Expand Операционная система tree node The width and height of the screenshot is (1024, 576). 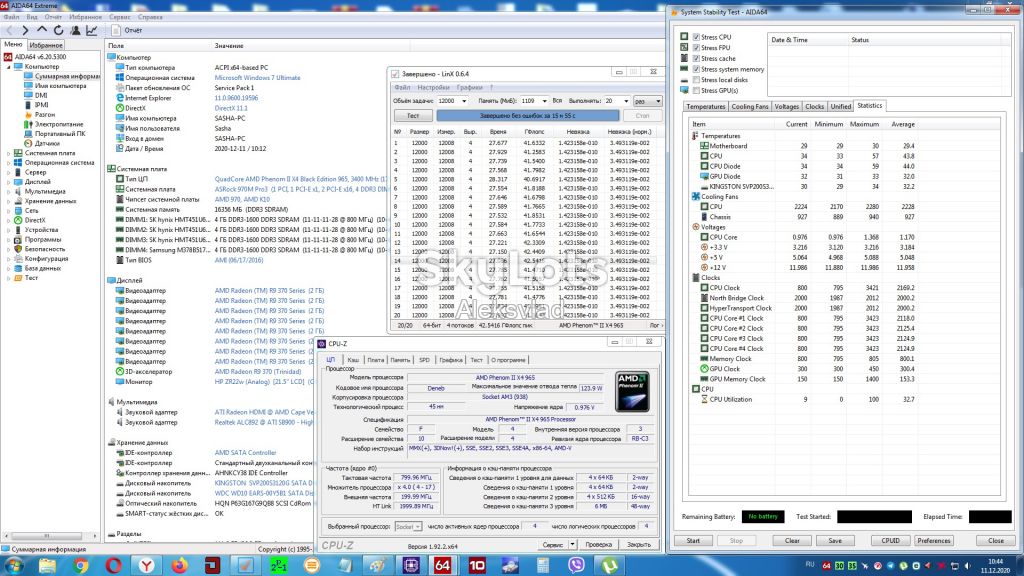click(8, 163)
